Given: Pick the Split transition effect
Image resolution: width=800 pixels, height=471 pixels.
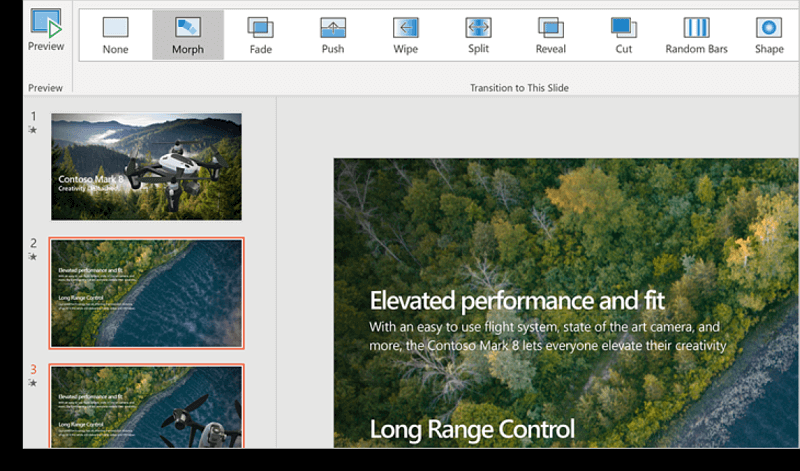Looking at the screenshot, I should tap(478, 34).
